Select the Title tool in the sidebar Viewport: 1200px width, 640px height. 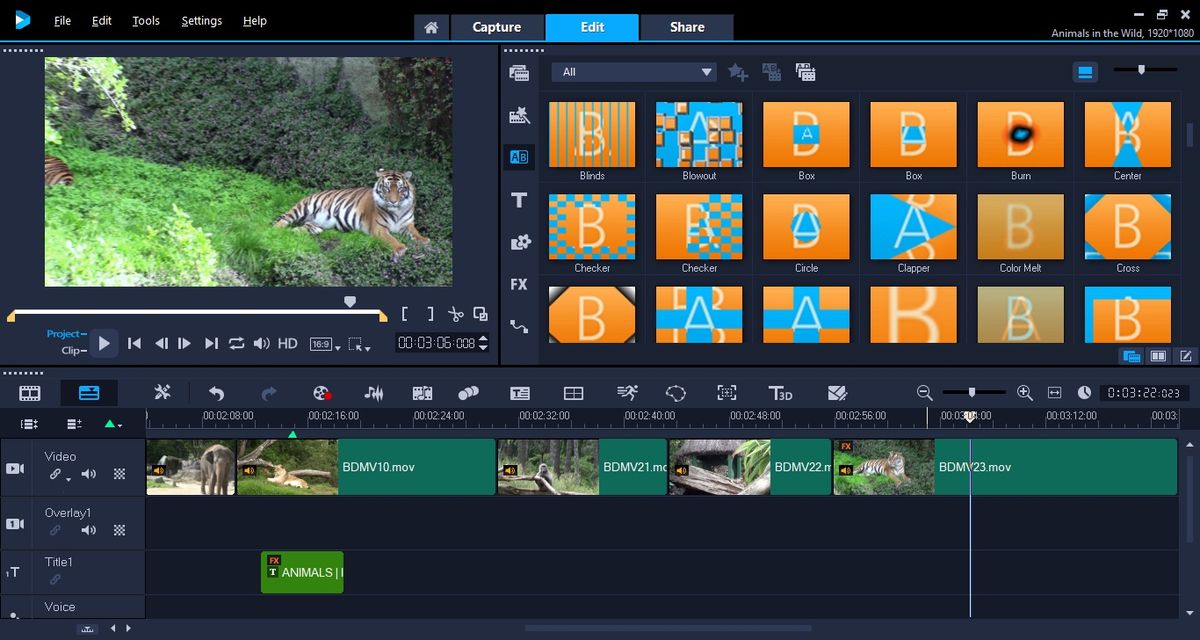click(519, 200)
